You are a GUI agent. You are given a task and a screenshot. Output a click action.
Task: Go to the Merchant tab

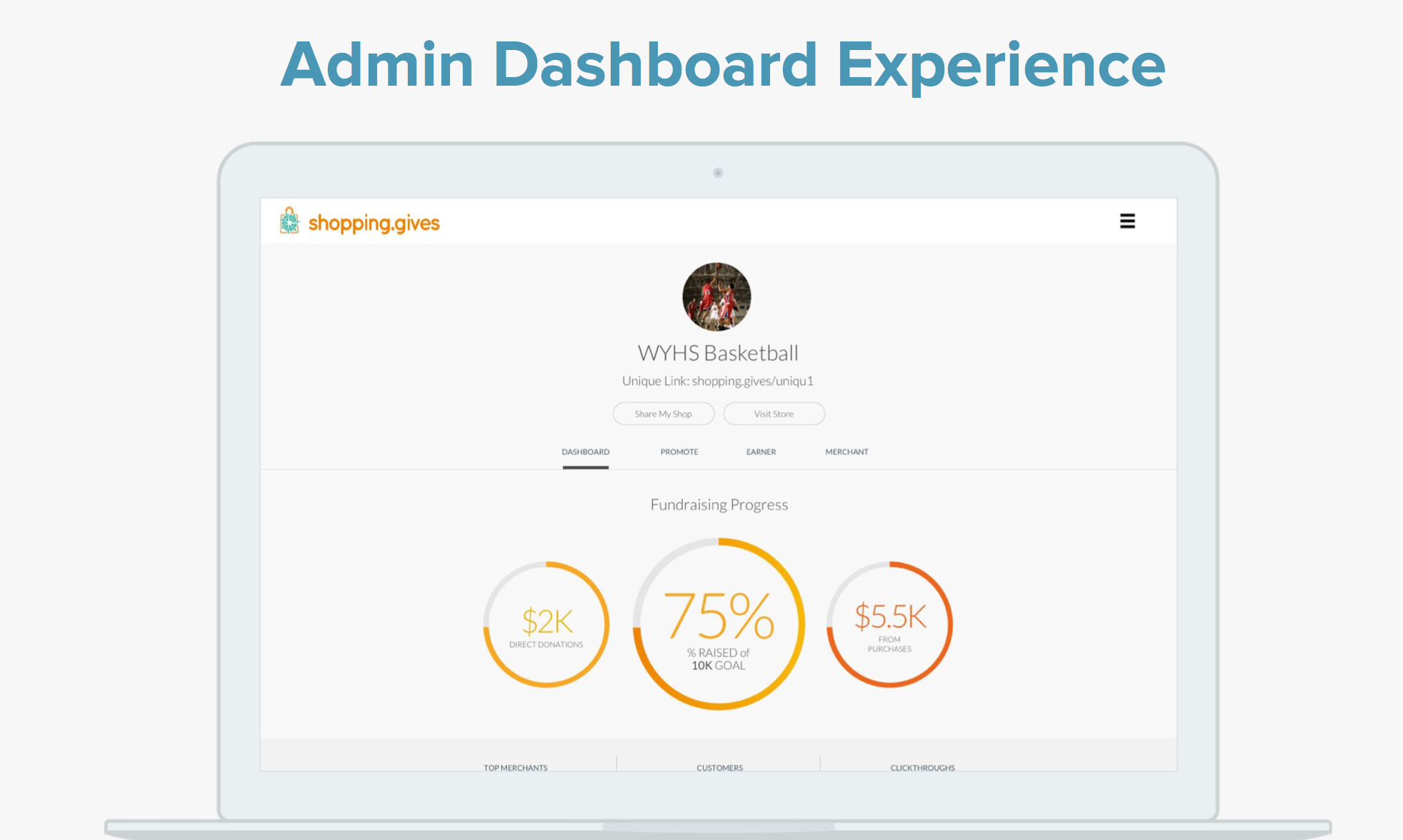pyautogui.click(x=847, y=452)
